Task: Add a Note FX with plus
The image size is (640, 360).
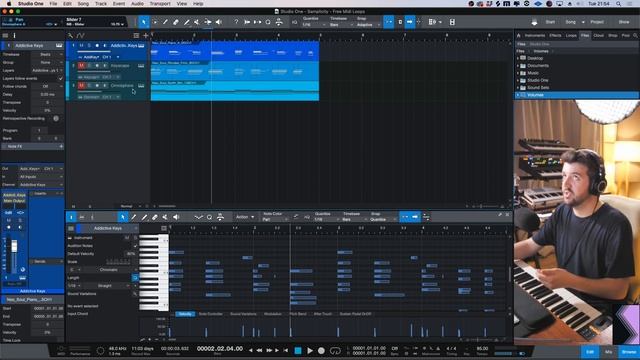Action: [x=61, y=147]
